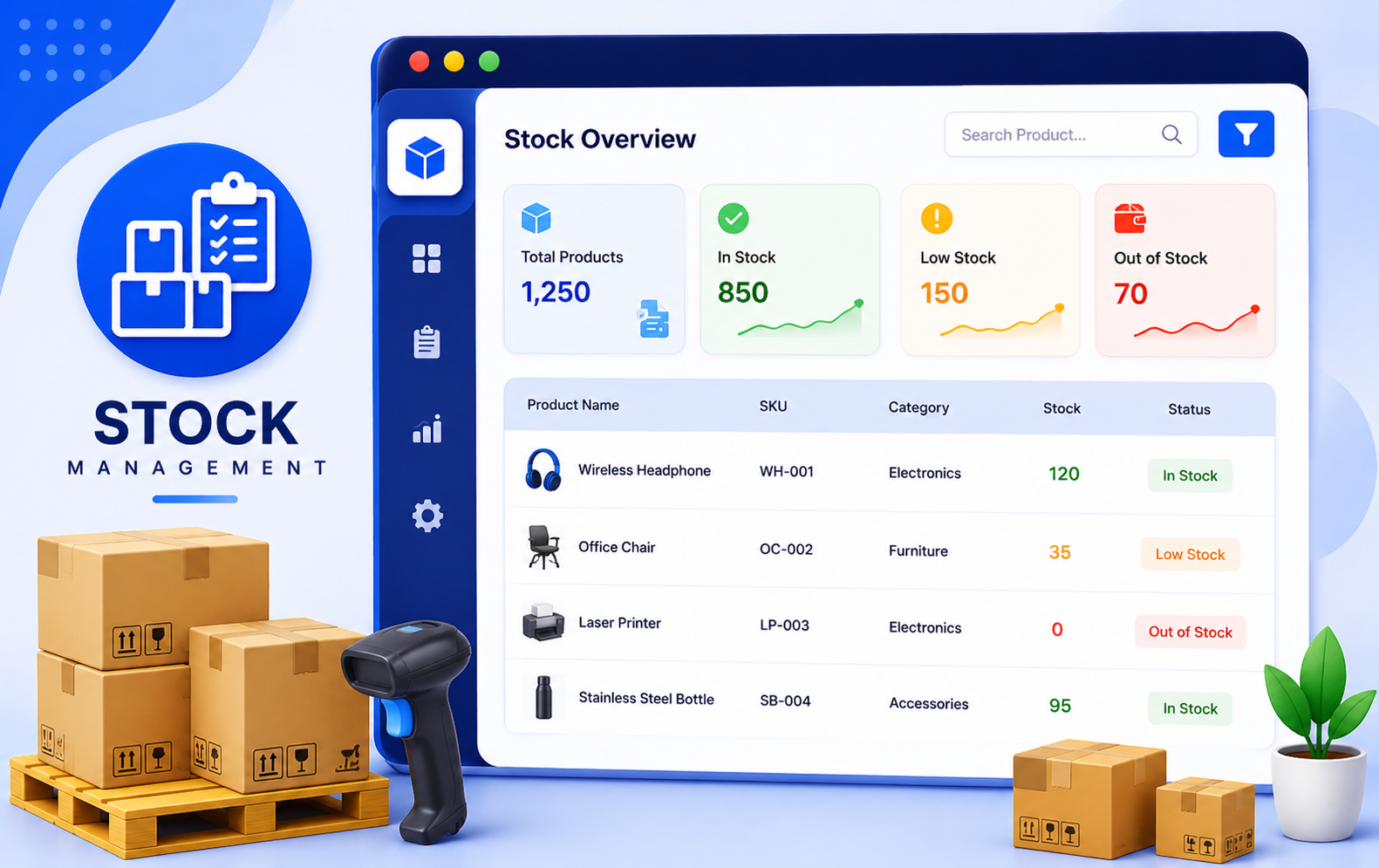Image resolution: width=1379 pixels, height=868 pixels.
Task: Click the red close window dot
Action: coord(420,61)
